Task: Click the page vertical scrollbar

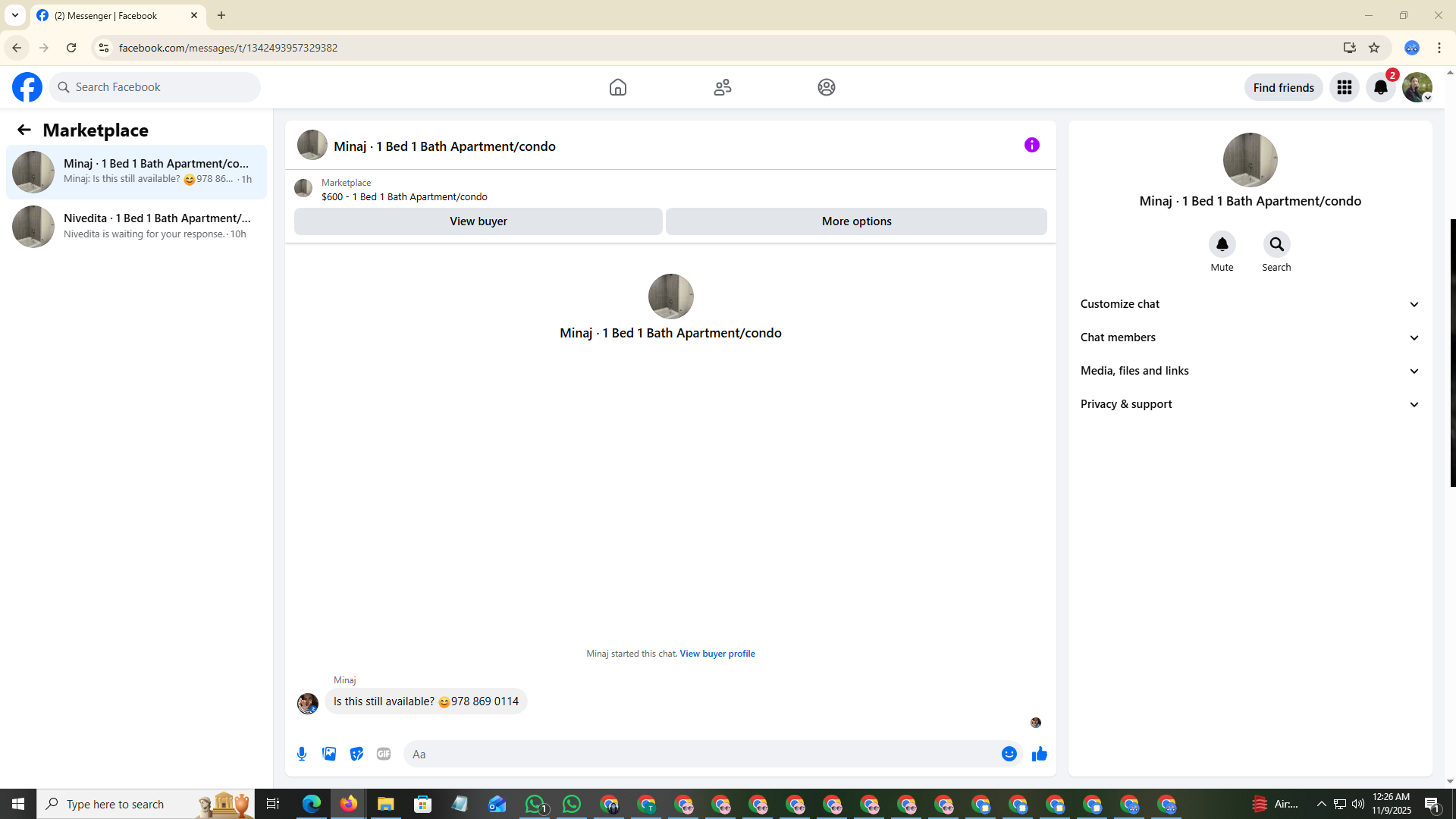Action: pyautogui.click(x=1451, y=353)
